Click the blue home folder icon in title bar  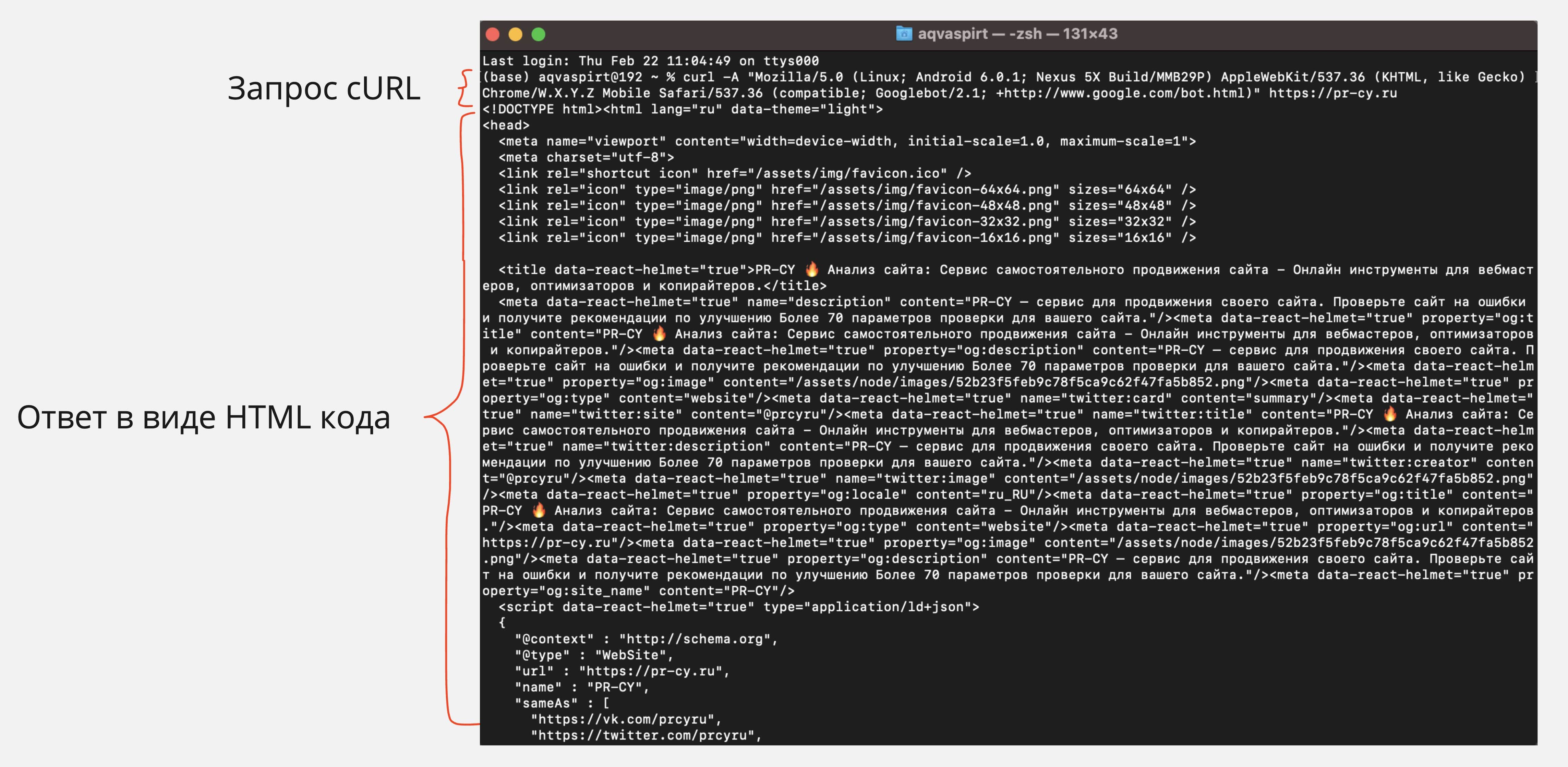pyautogui.click(x=904, y=34)
